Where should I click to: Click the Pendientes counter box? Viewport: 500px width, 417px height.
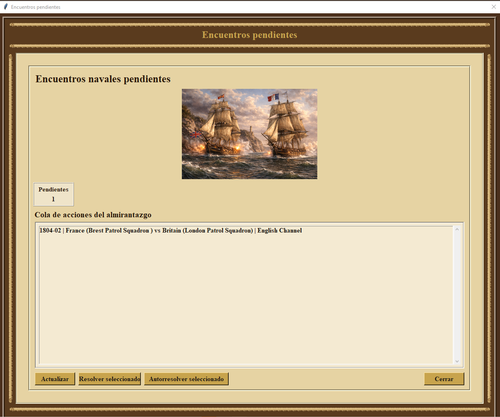pyautogui.click(x=53, y=194)
